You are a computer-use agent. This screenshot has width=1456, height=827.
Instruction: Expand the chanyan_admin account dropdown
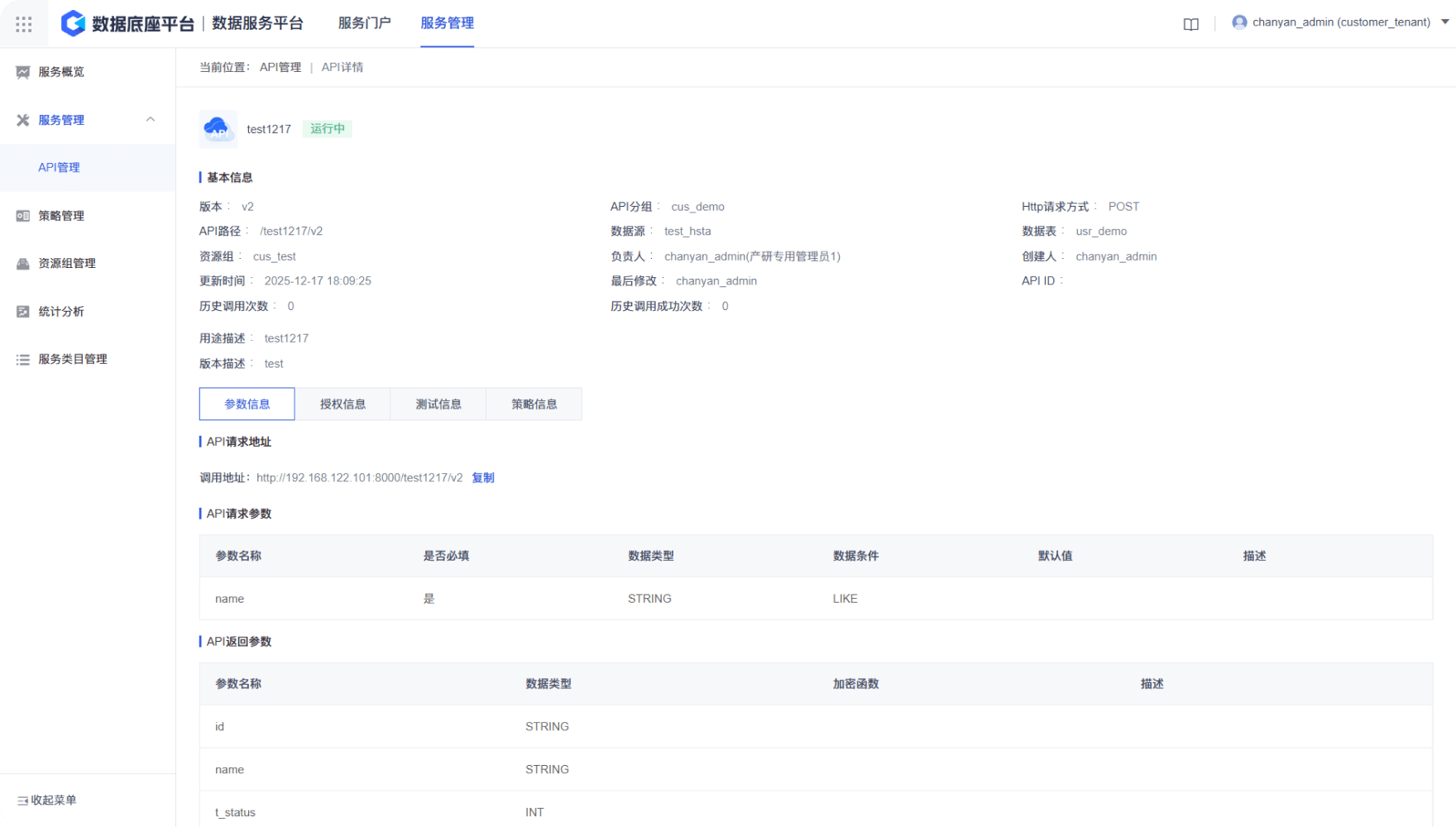click(1444, 22)
